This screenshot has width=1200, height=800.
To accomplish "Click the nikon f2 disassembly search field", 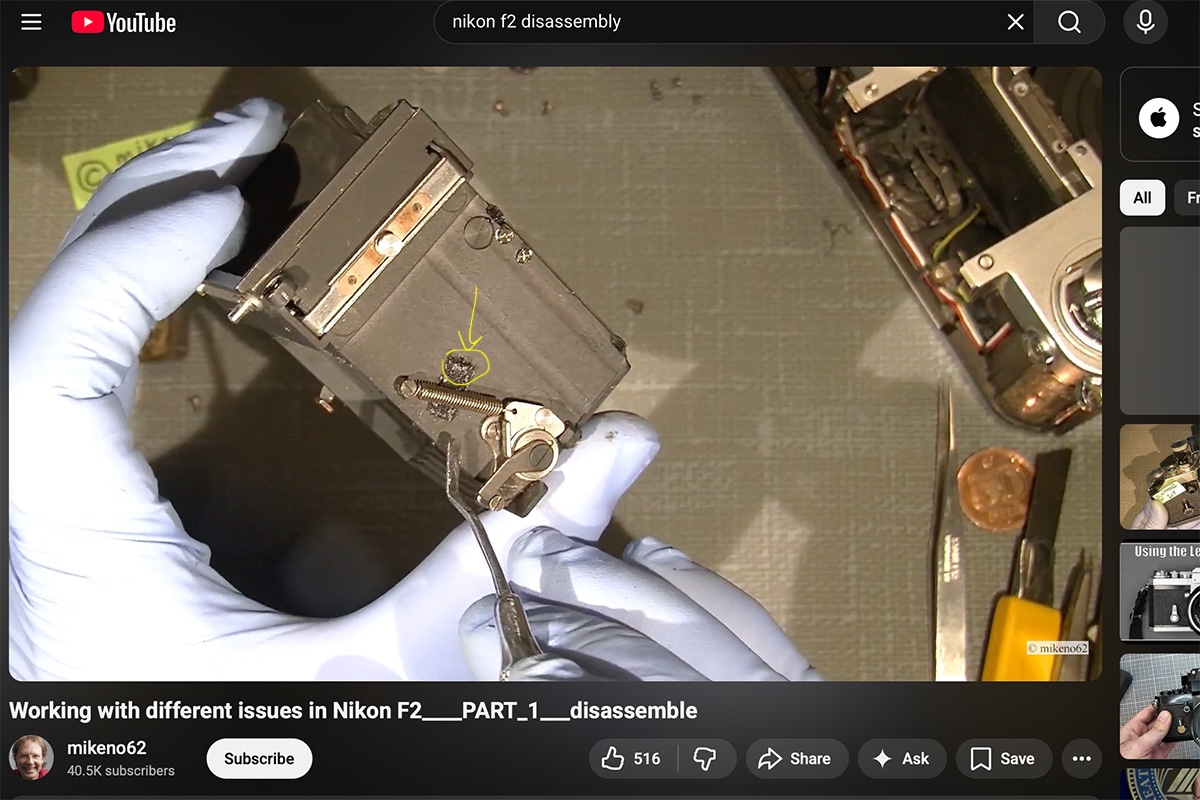I will [x=700, y=21].
